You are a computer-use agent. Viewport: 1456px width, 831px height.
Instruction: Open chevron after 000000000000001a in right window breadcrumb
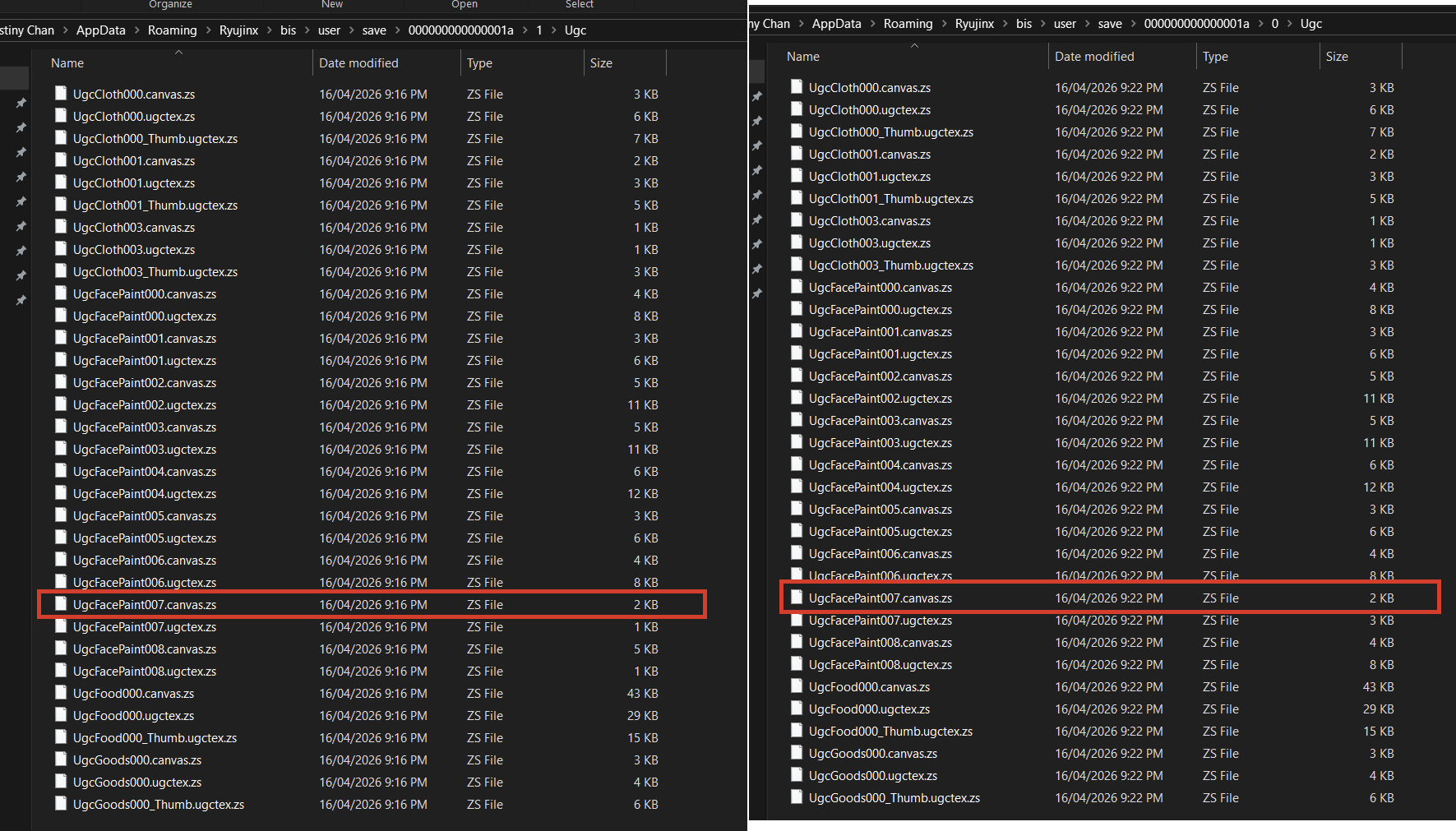coord(1260,24)
